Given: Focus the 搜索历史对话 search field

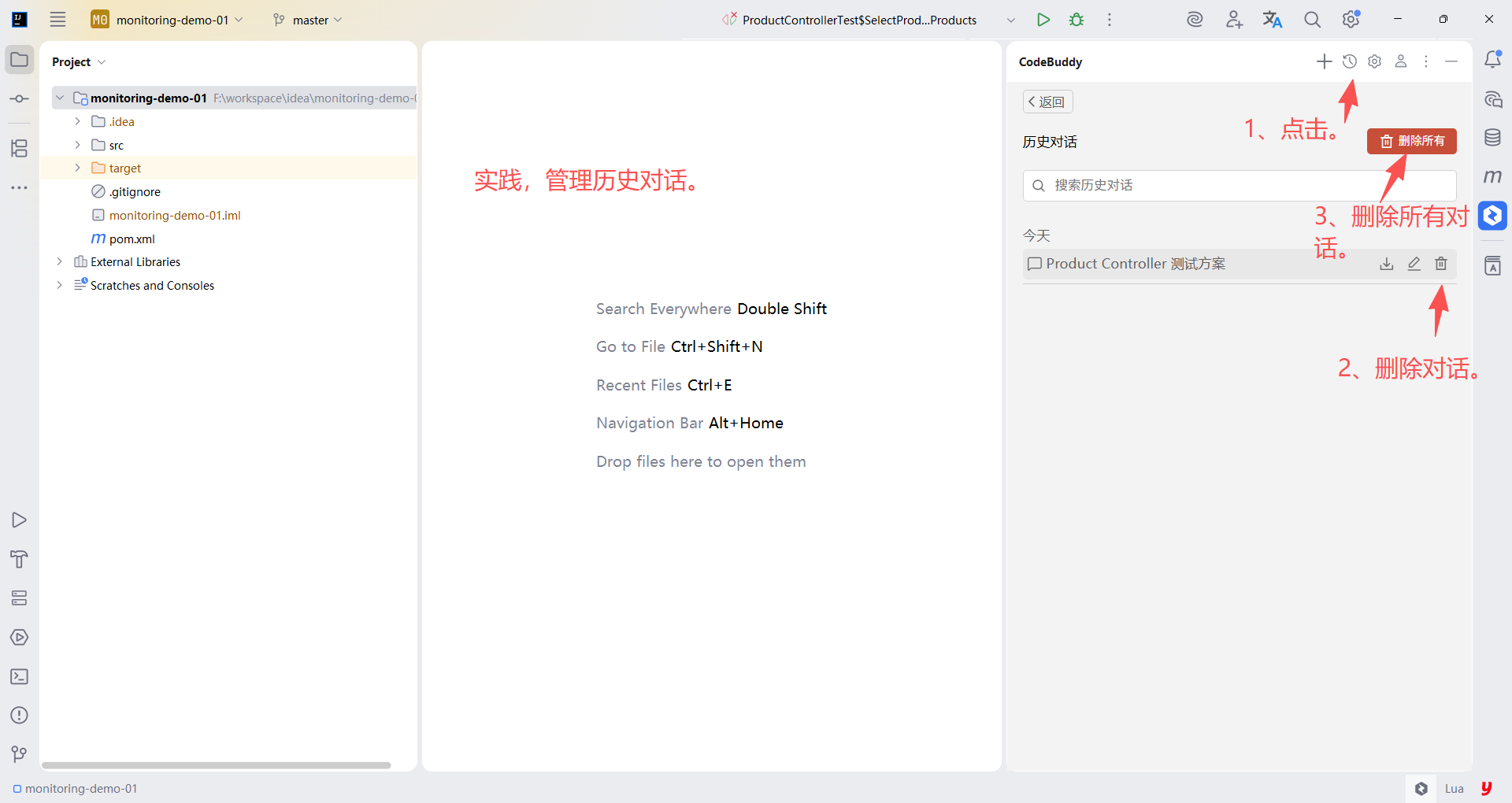Looking at the screenshot, I should click(x=1240, y=185).
